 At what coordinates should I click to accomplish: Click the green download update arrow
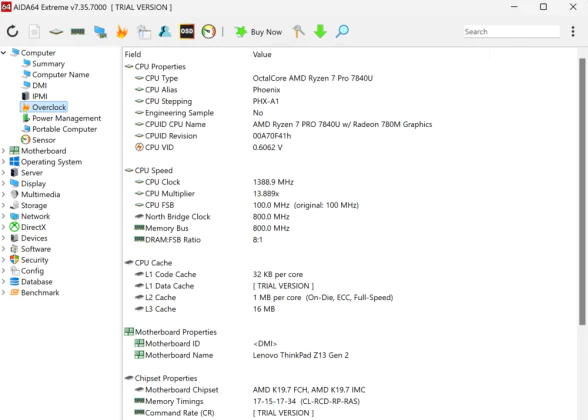(320, 32)
